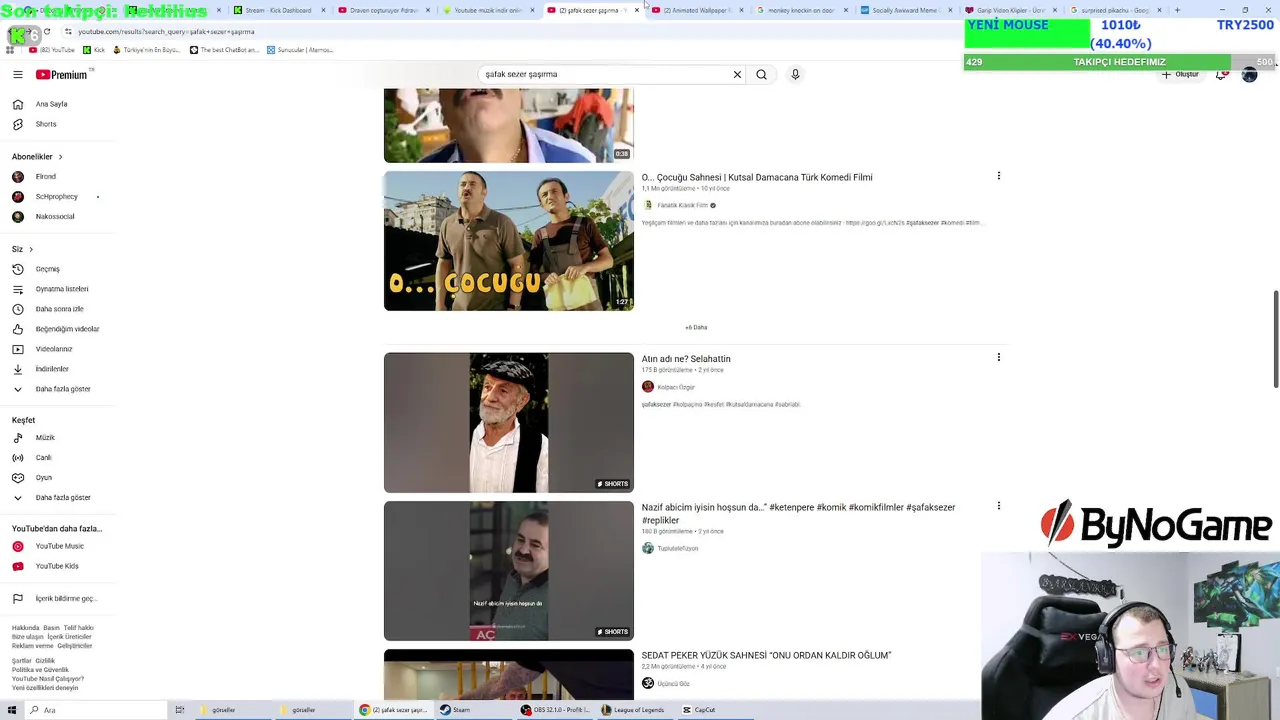Open the SEDAT PEKER YÜZÜK SAHNESİ title
The width and height of the screenshot is (1280, 720).
point(766,655)
